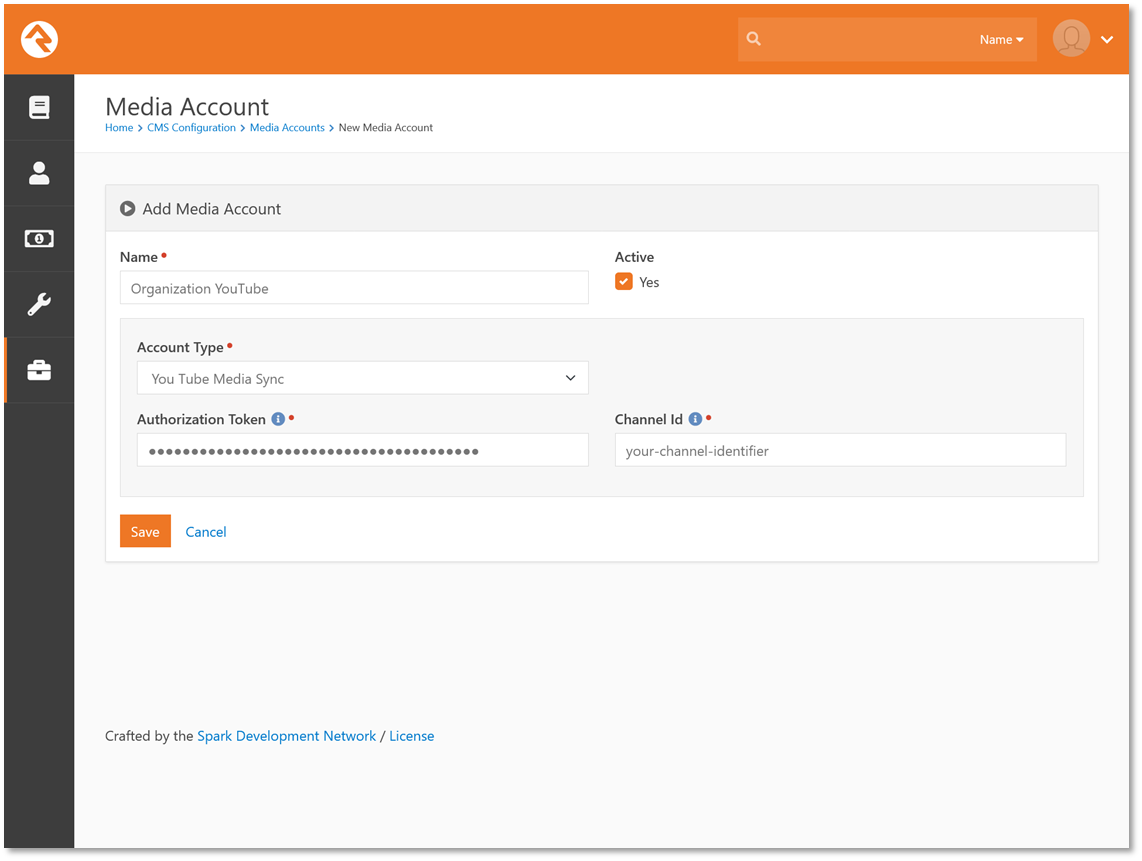Click the Authorization Token info icon
This screenshot has width=1142, height=861.
[278, 420]
